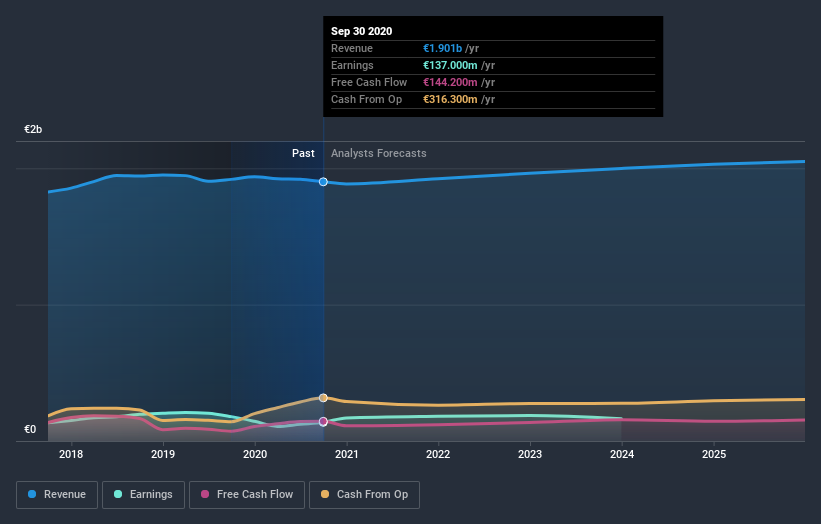Click the 2020 x-axis label
Image resolution: width=821 pixels, height=524 pixels.
pyautogui.click(x=255, y=454)
